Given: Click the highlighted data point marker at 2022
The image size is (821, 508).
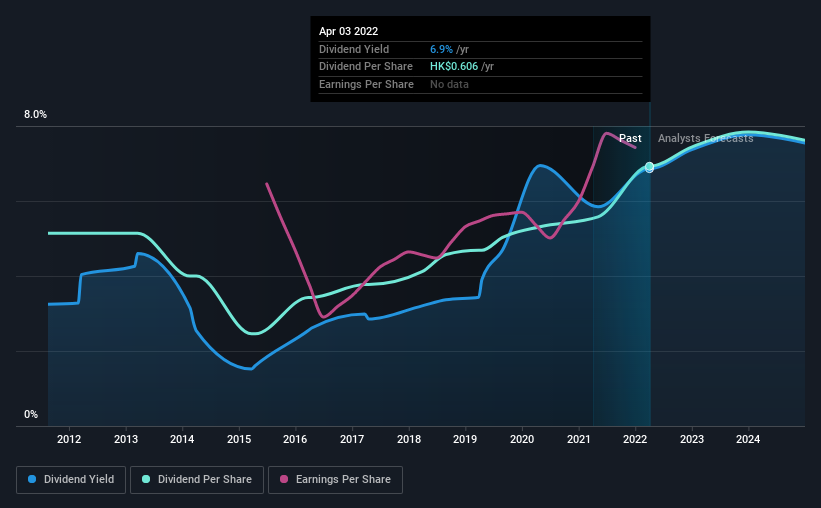Looking at the screenshot, I should pyautogui.click(x=649, y=167).
